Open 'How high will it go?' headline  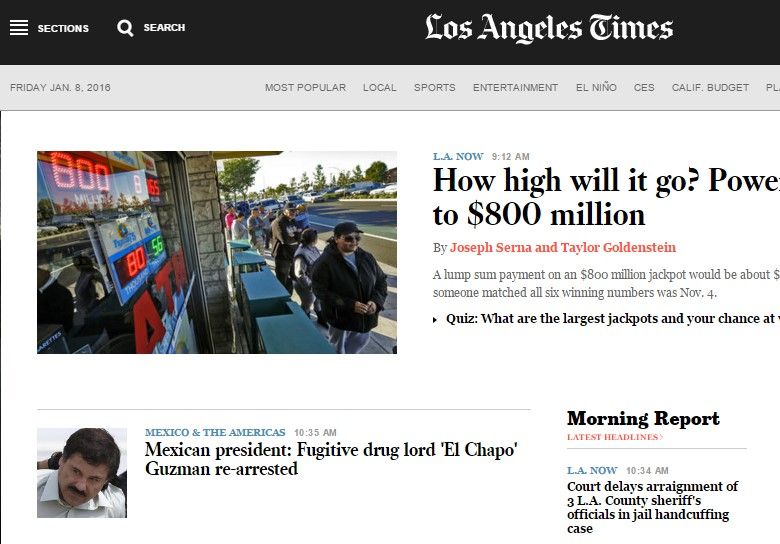606,197
